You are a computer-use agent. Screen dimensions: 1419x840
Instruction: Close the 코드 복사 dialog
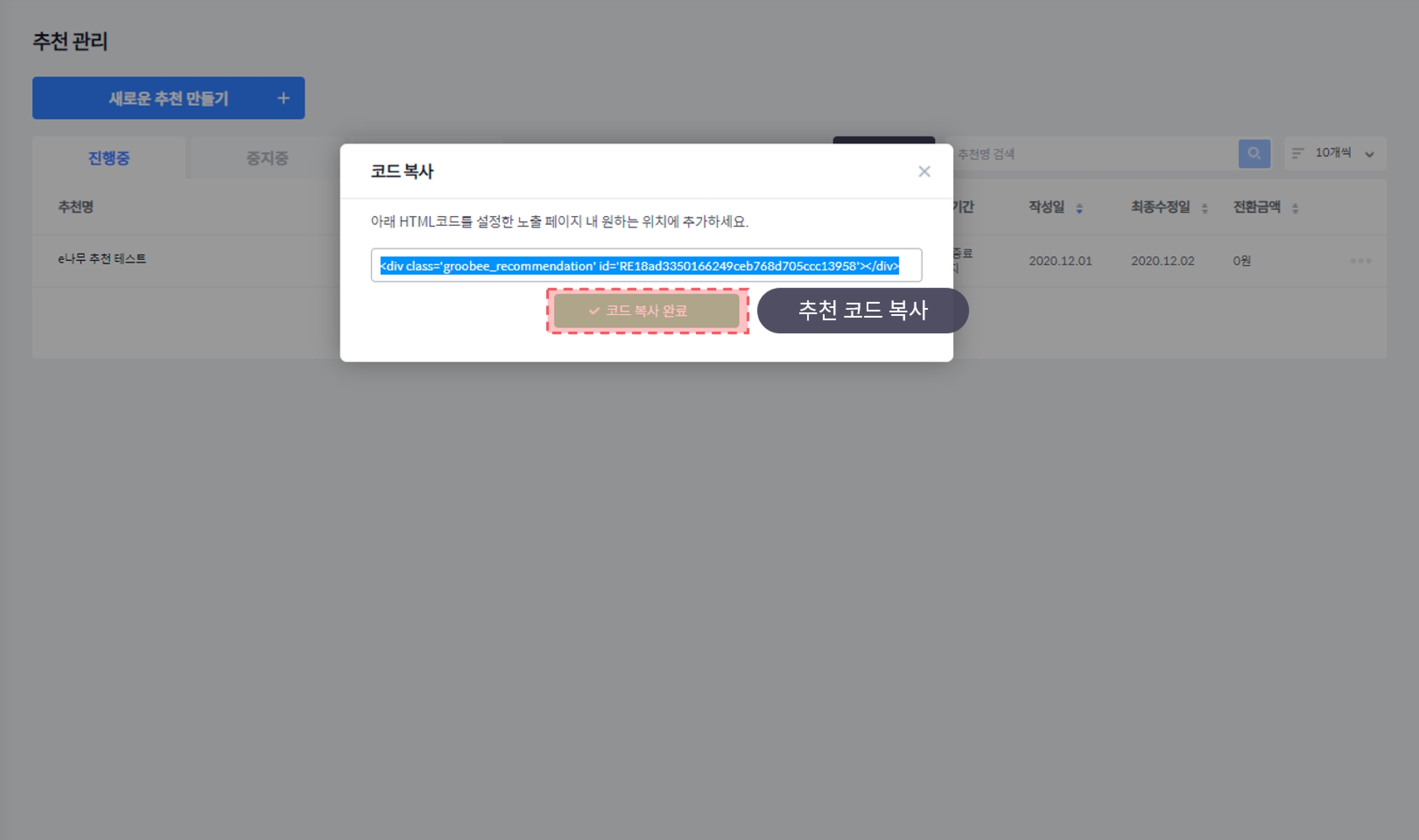(924, 171)
